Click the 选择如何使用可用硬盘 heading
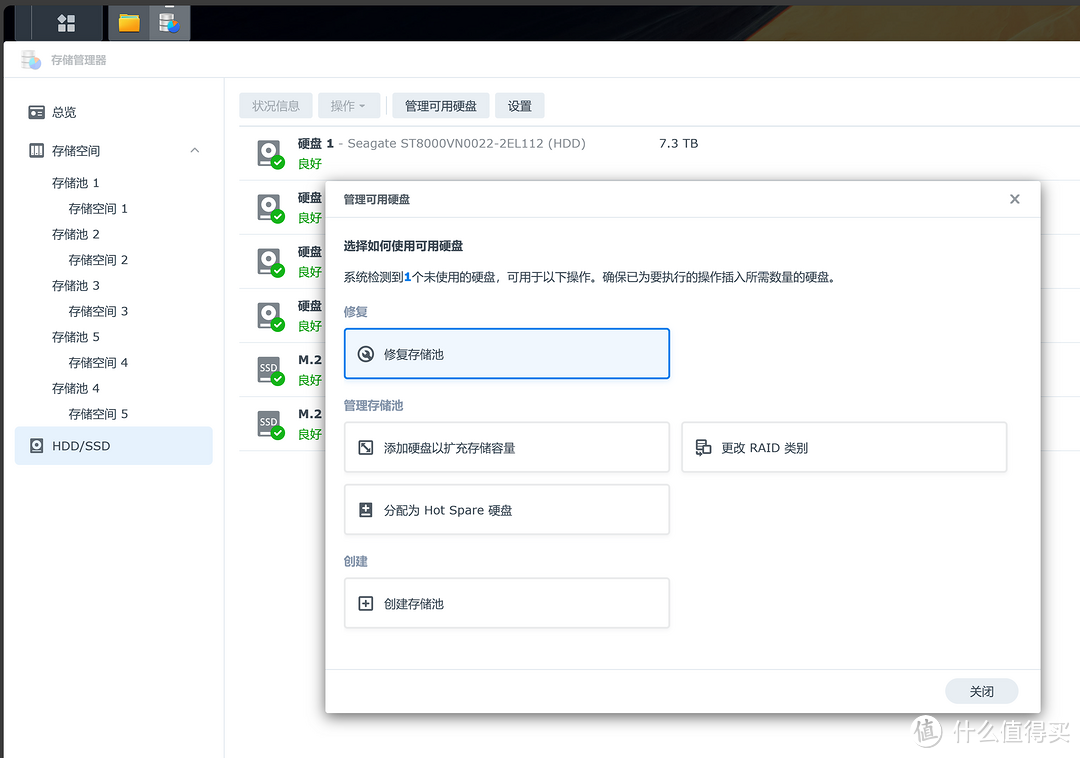1080x758 pixels. tap(403, 246)
